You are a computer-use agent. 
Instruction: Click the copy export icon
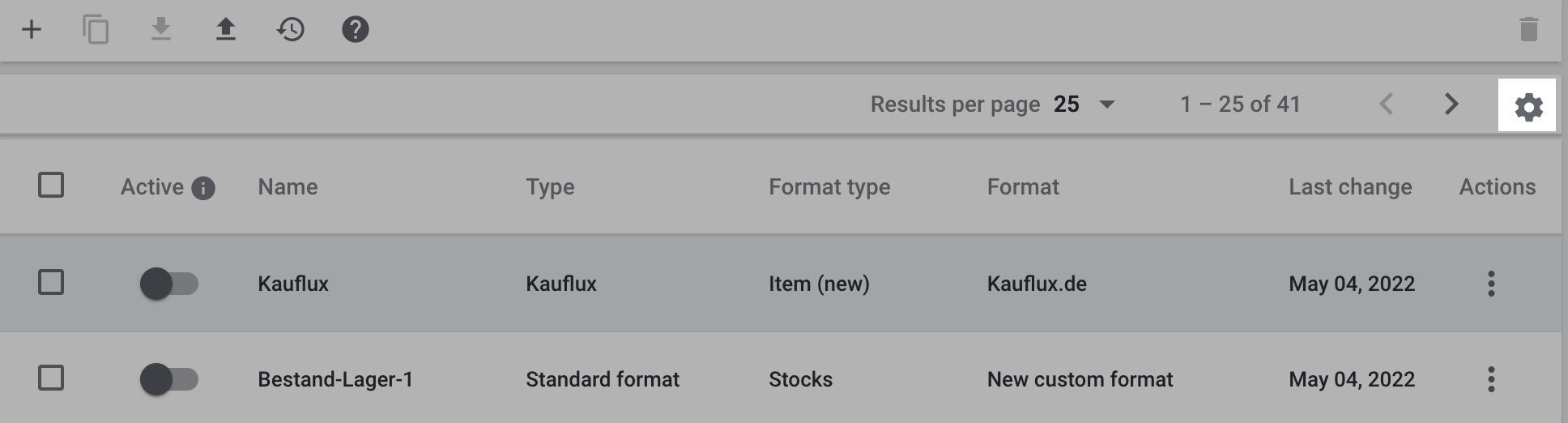pyautogui.click(x=96, y=30)
